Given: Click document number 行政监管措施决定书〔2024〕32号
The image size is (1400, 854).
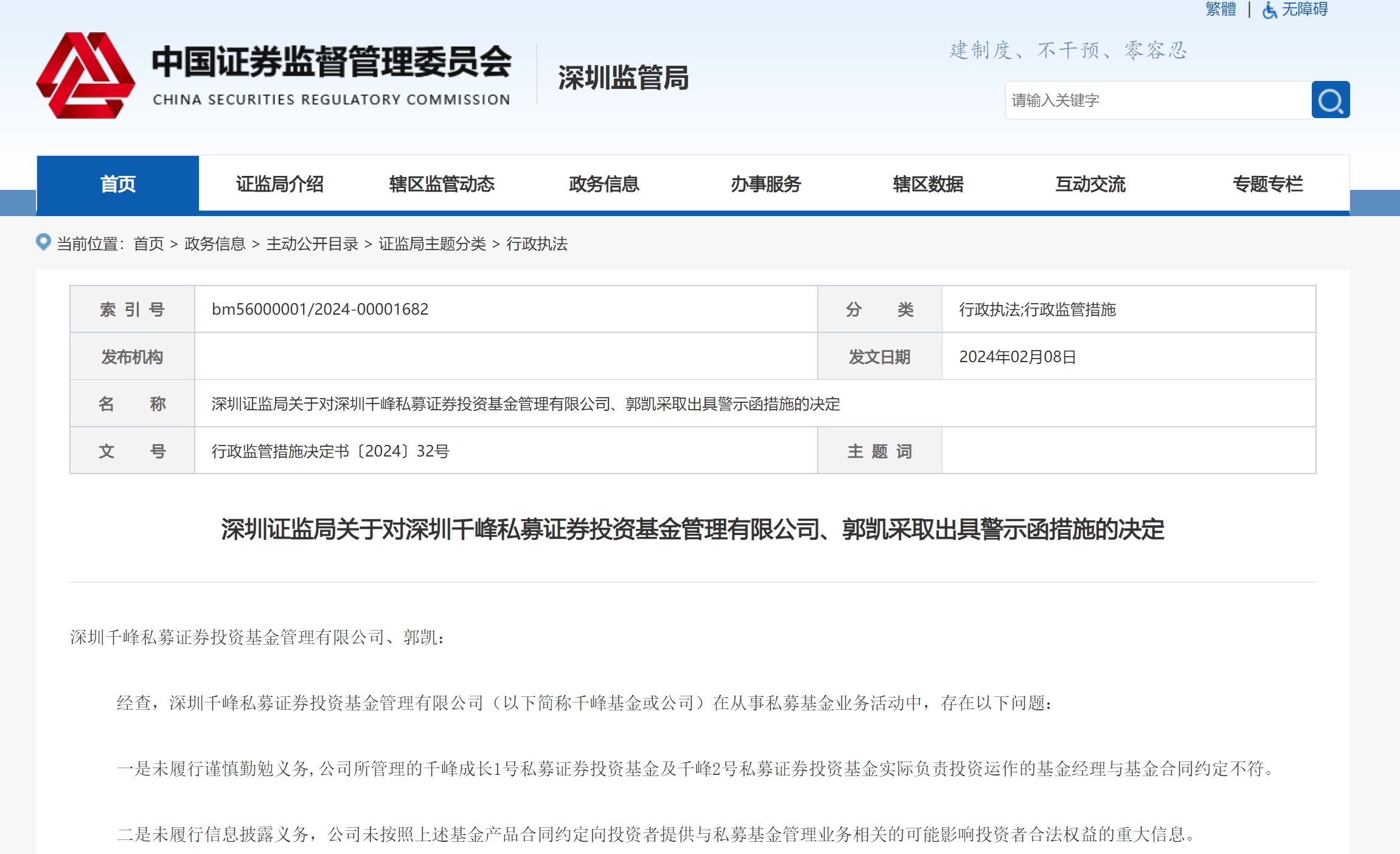Looking at the screenshot, I should point(330,451).
